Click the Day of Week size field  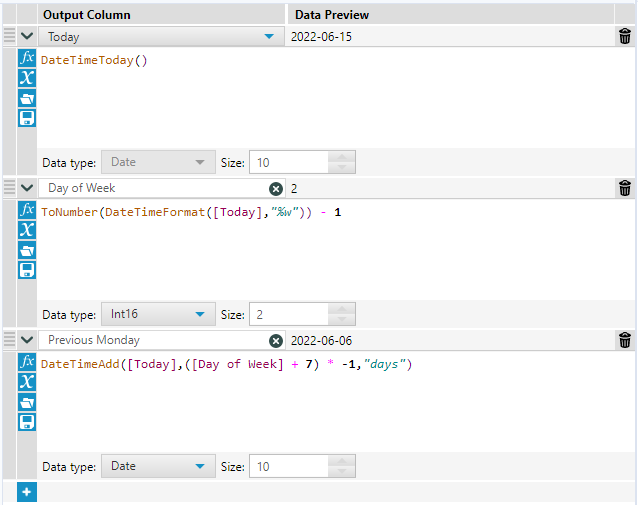(x=286, y=314)
